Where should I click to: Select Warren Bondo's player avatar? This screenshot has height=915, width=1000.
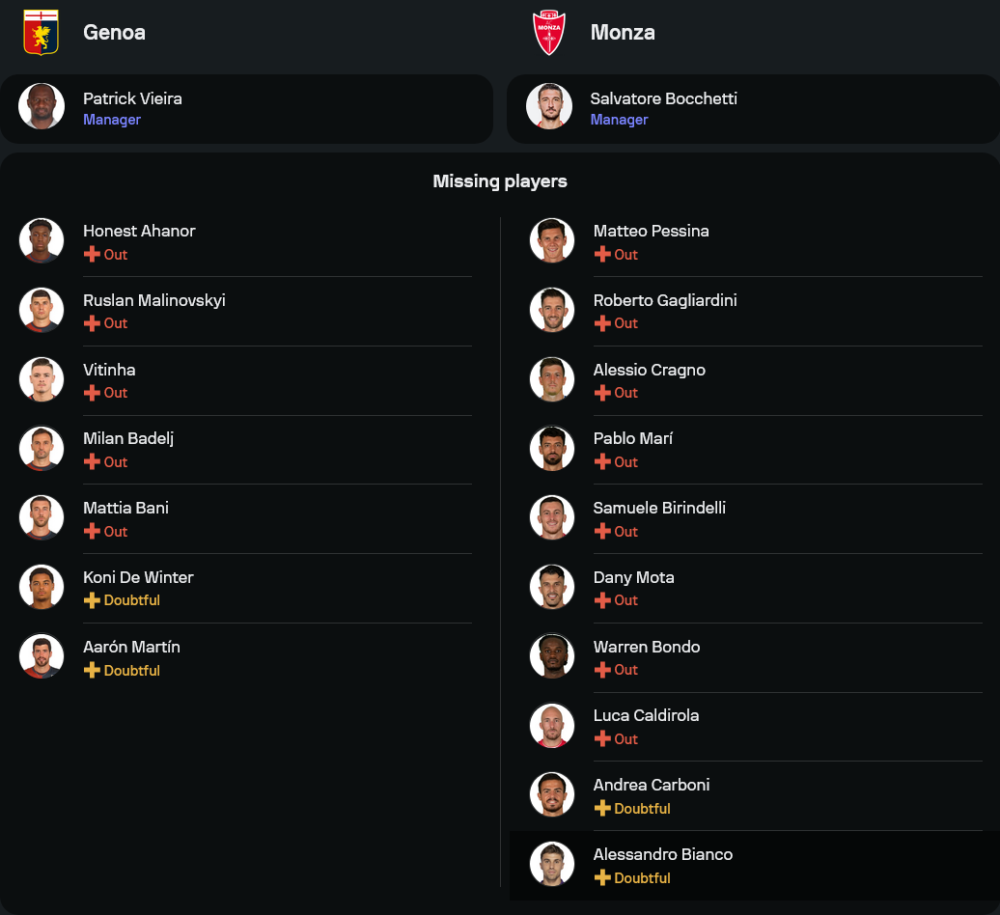point(552,656)
